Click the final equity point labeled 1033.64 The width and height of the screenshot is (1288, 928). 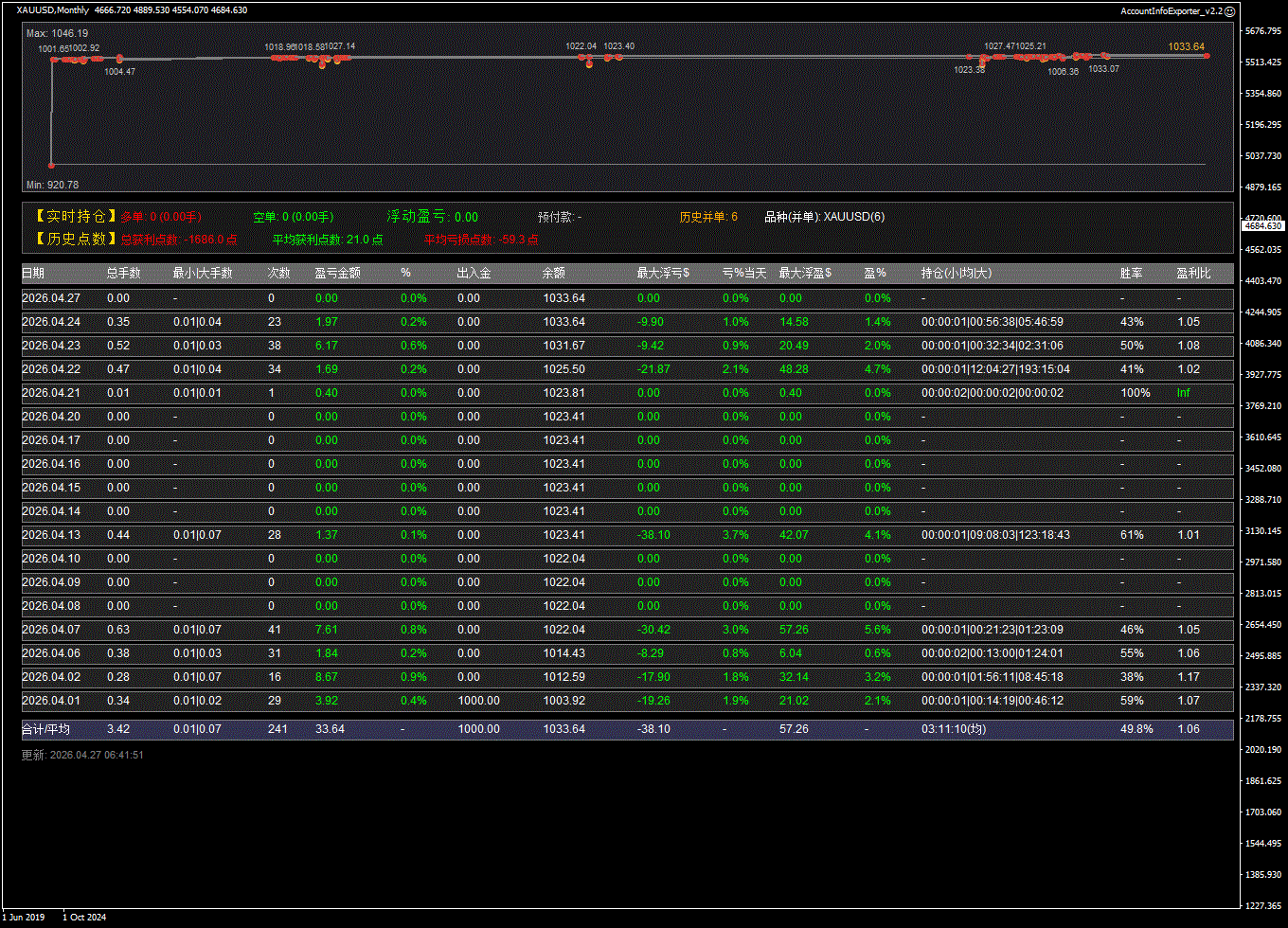[x=1207, y=56]
